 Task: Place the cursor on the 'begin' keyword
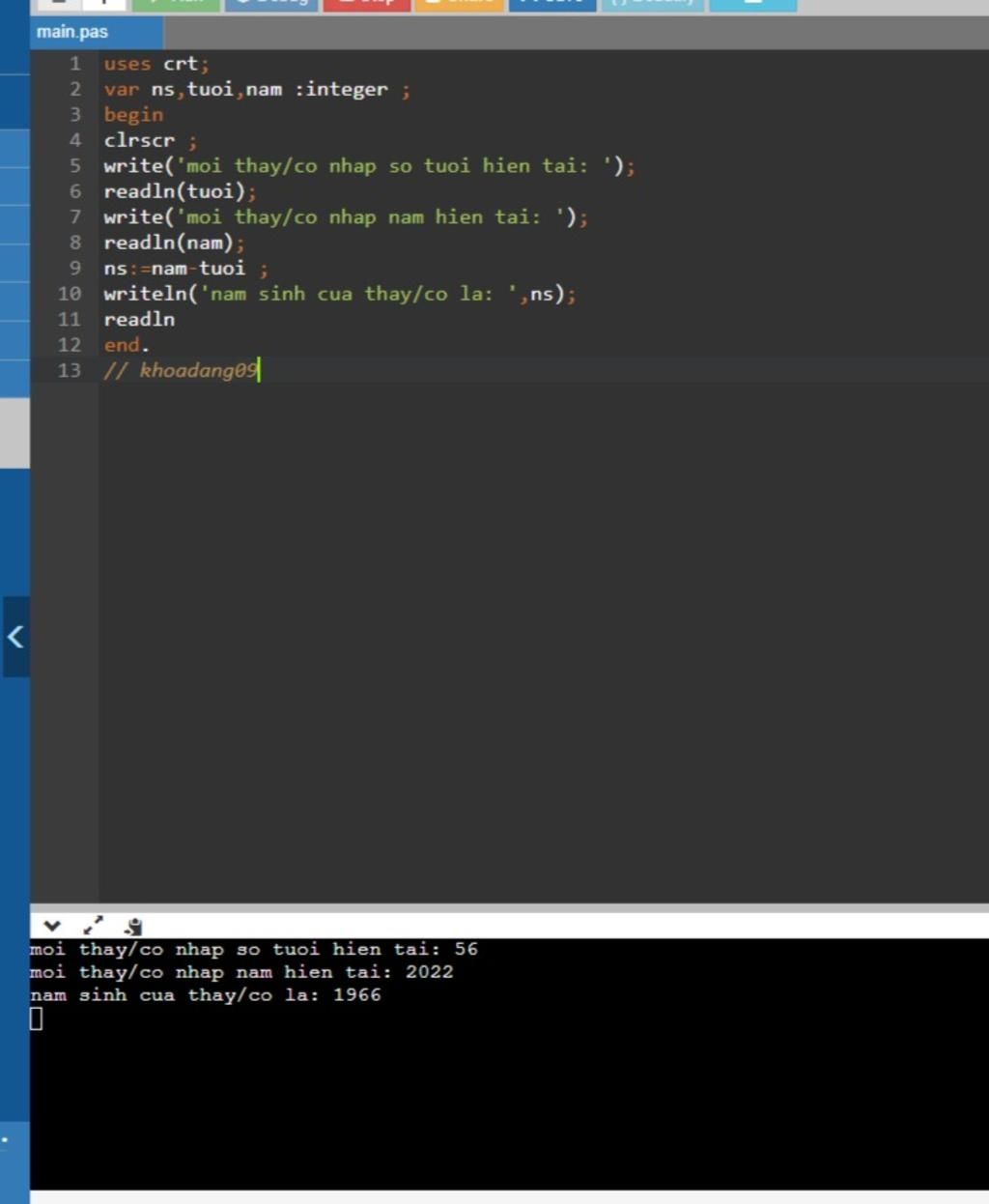(x=133, y=115)
